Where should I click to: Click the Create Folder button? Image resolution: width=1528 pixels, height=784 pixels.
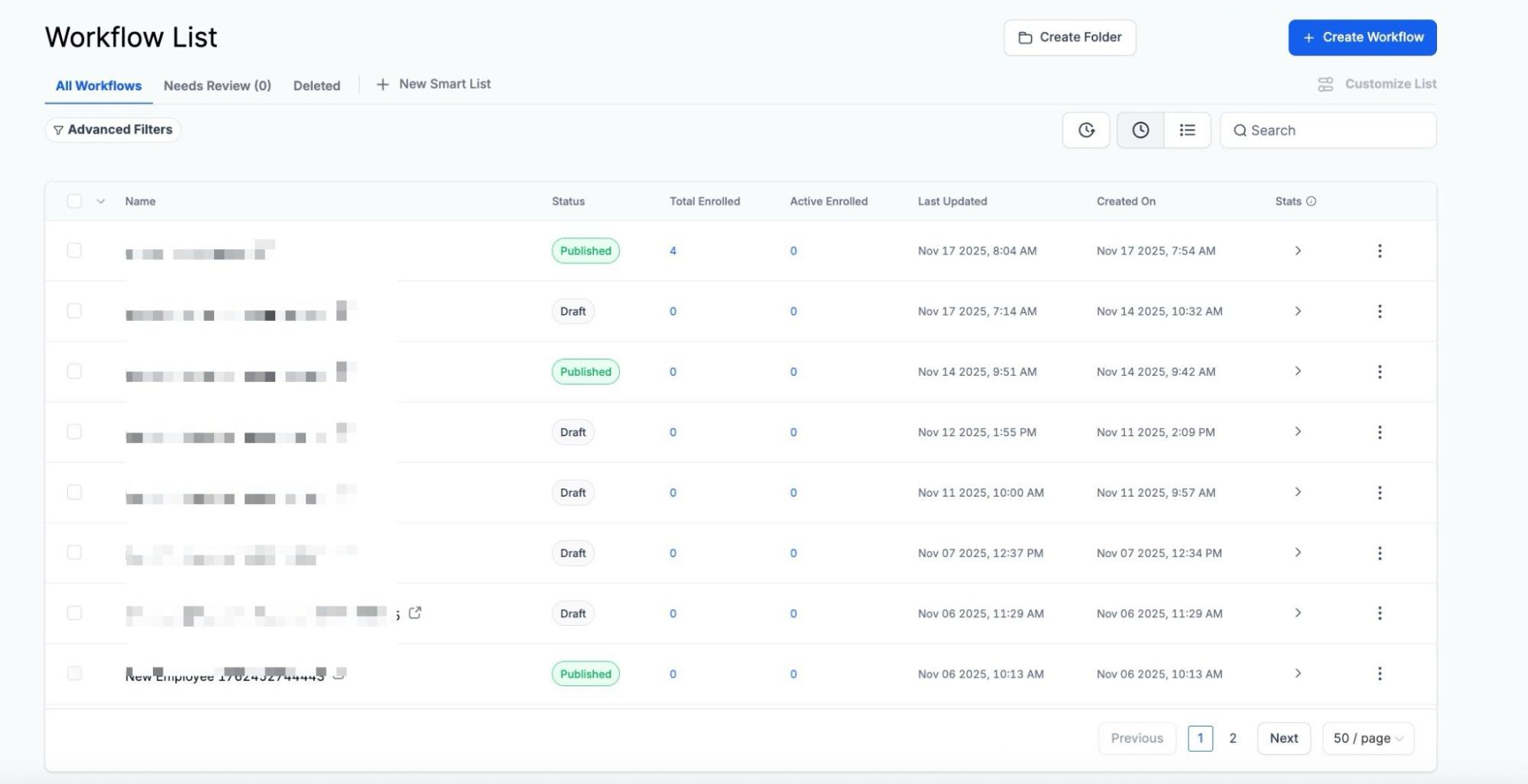pyautogui.click(x=1069, y=37)
